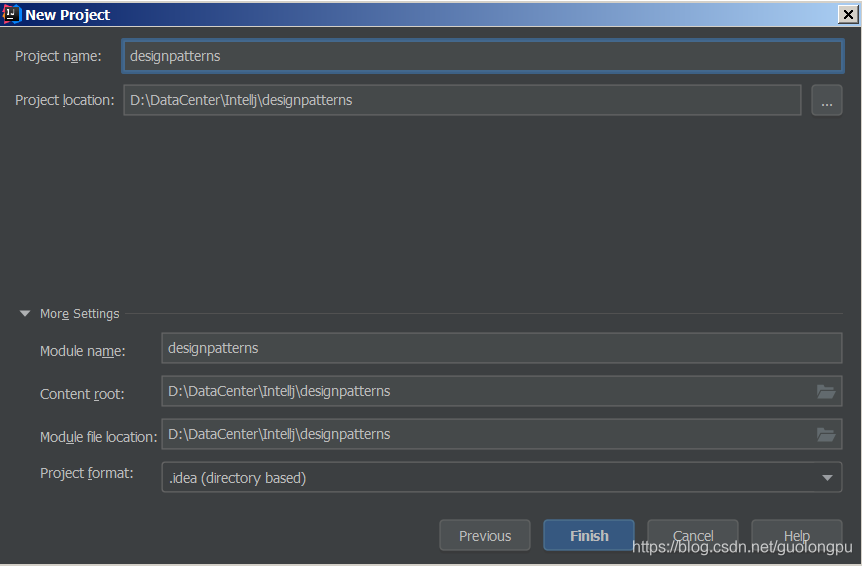Click the 'Project format:' label
This screenshot has height=566, width=862.
pos(87,473)
